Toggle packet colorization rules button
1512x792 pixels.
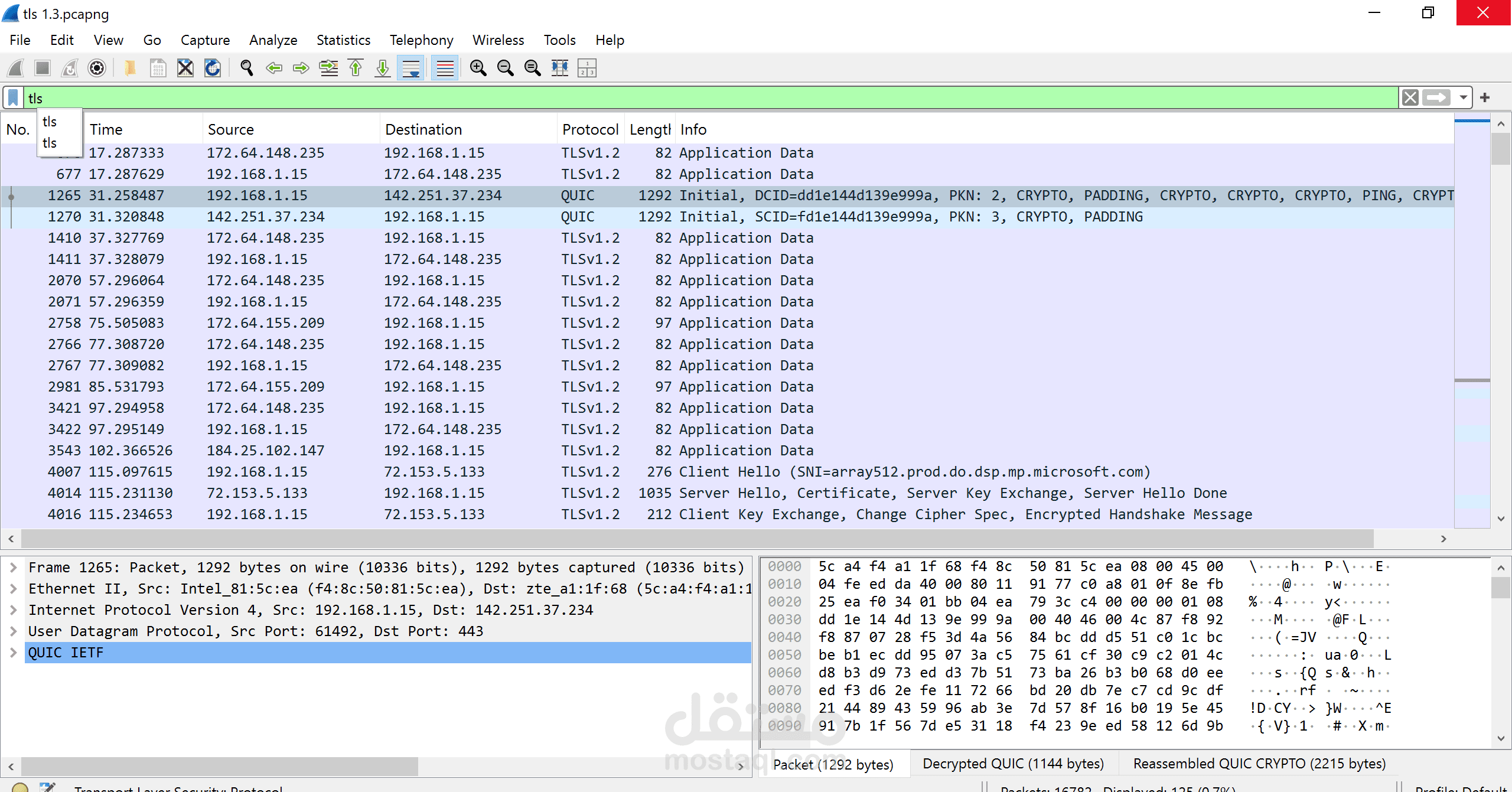(x=445, y=69)
